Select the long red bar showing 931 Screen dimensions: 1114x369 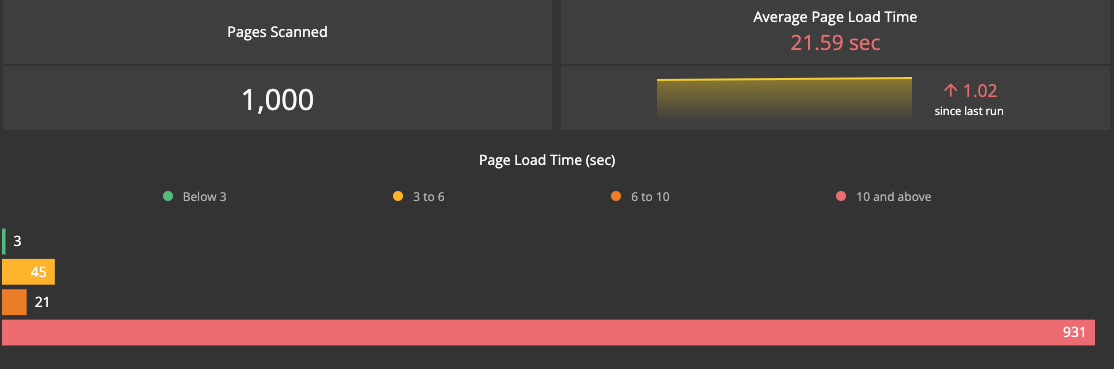click(548, 333)
